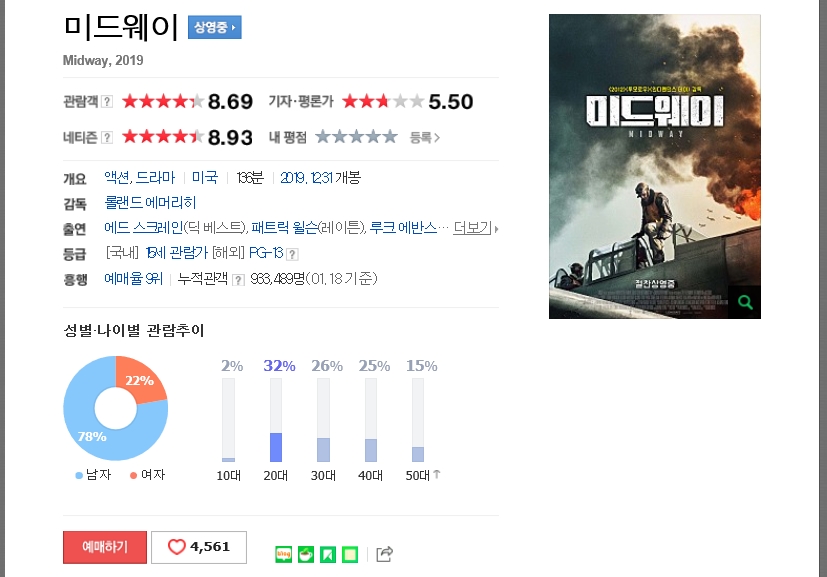Open help icon next to 관람객 rating
The image size is (827, 577).
107,101
